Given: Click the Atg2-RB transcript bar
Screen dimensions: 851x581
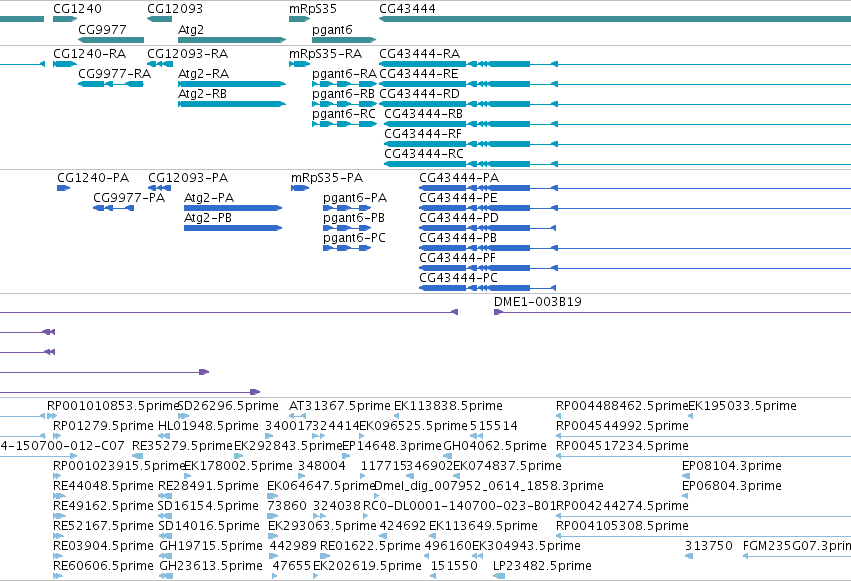Looking at the screenshot, I should pos(232,104).
